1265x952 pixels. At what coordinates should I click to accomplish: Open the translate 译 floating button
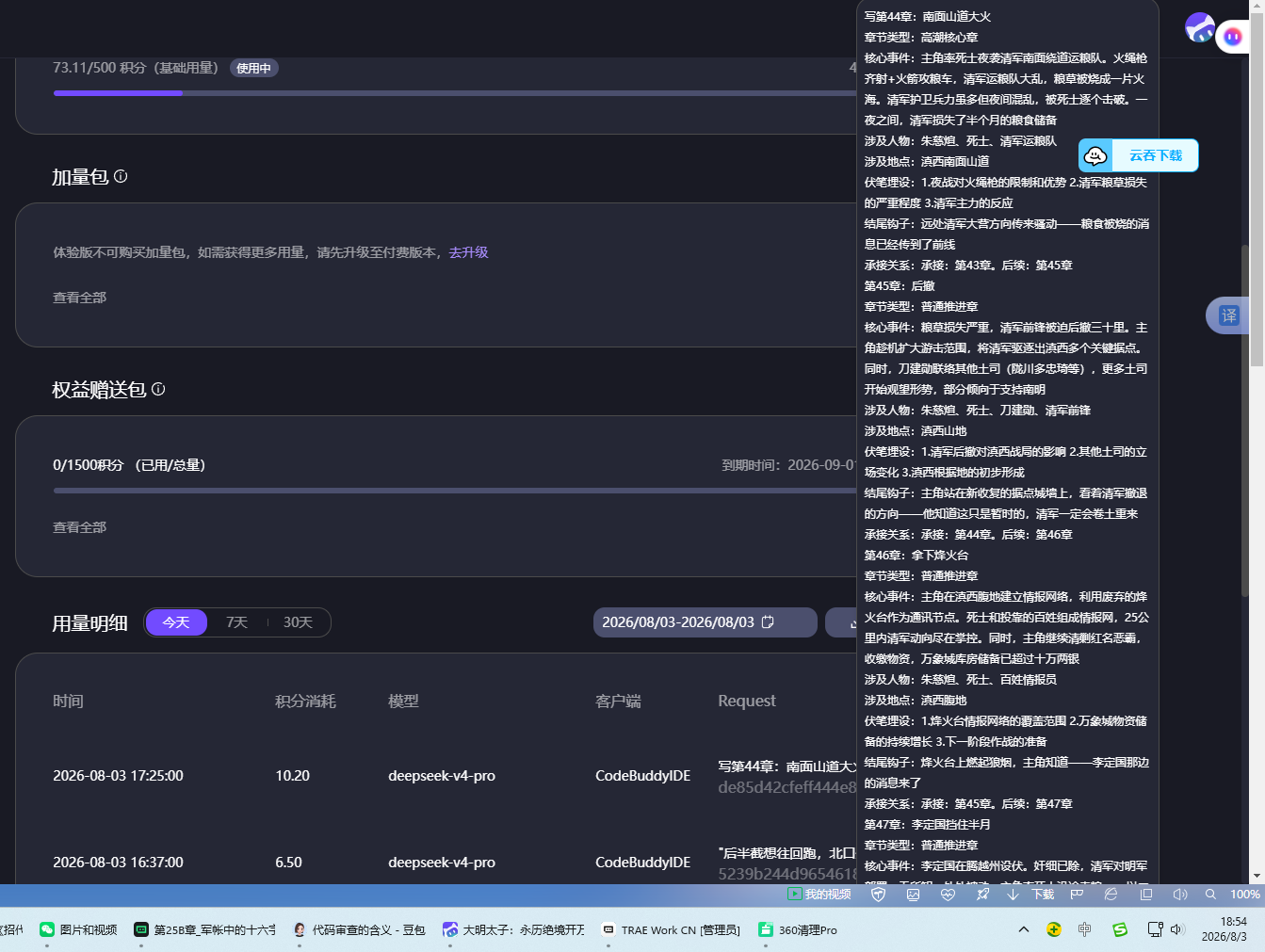point(1228,315)
